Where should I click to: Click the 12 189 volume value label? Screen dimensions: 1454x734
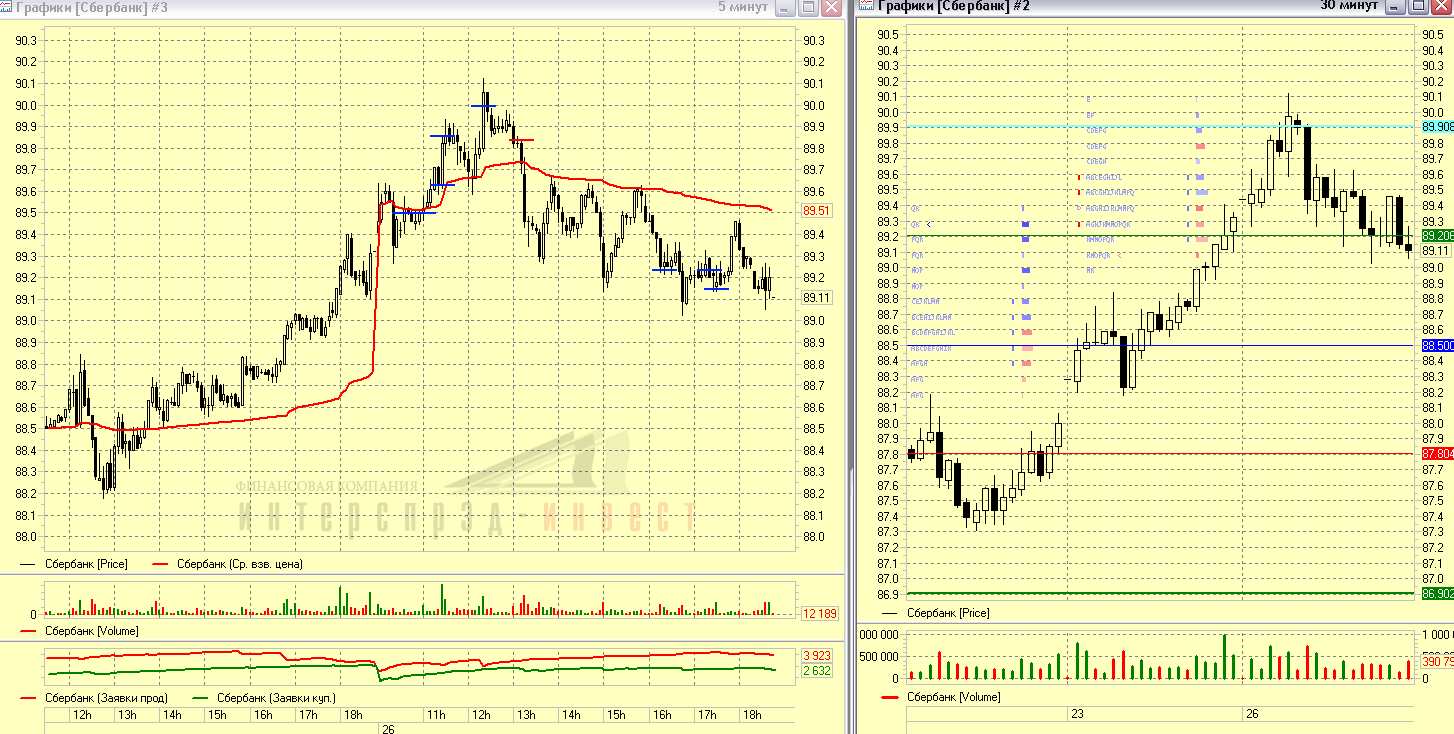tap(819, 613)
